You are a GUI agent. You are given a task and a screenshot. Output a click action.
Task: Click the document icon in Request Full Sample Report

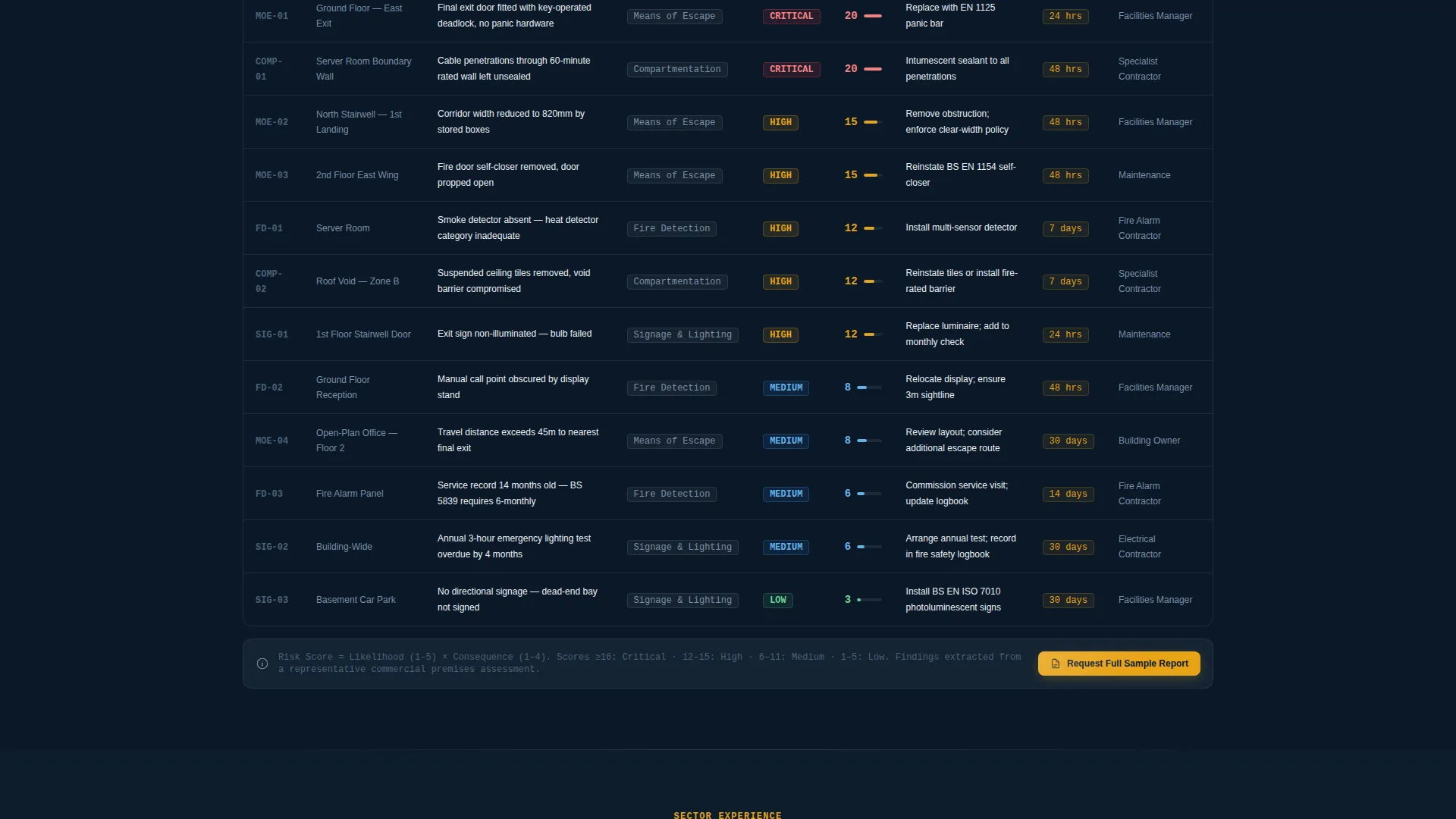pos(1055,664)
